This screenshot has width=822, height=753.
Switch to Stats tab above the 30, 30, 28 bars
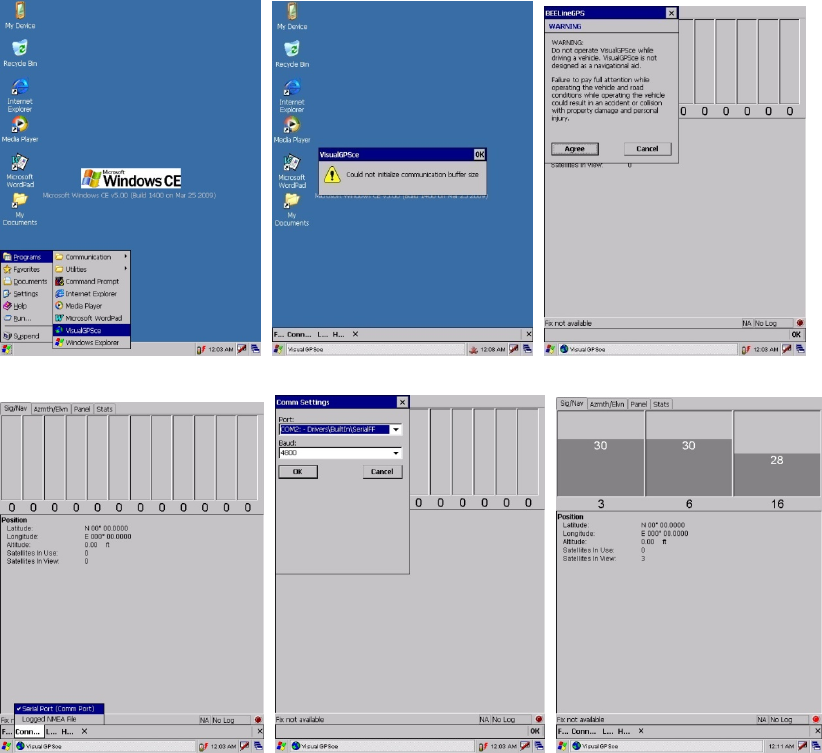pos(661,404)
